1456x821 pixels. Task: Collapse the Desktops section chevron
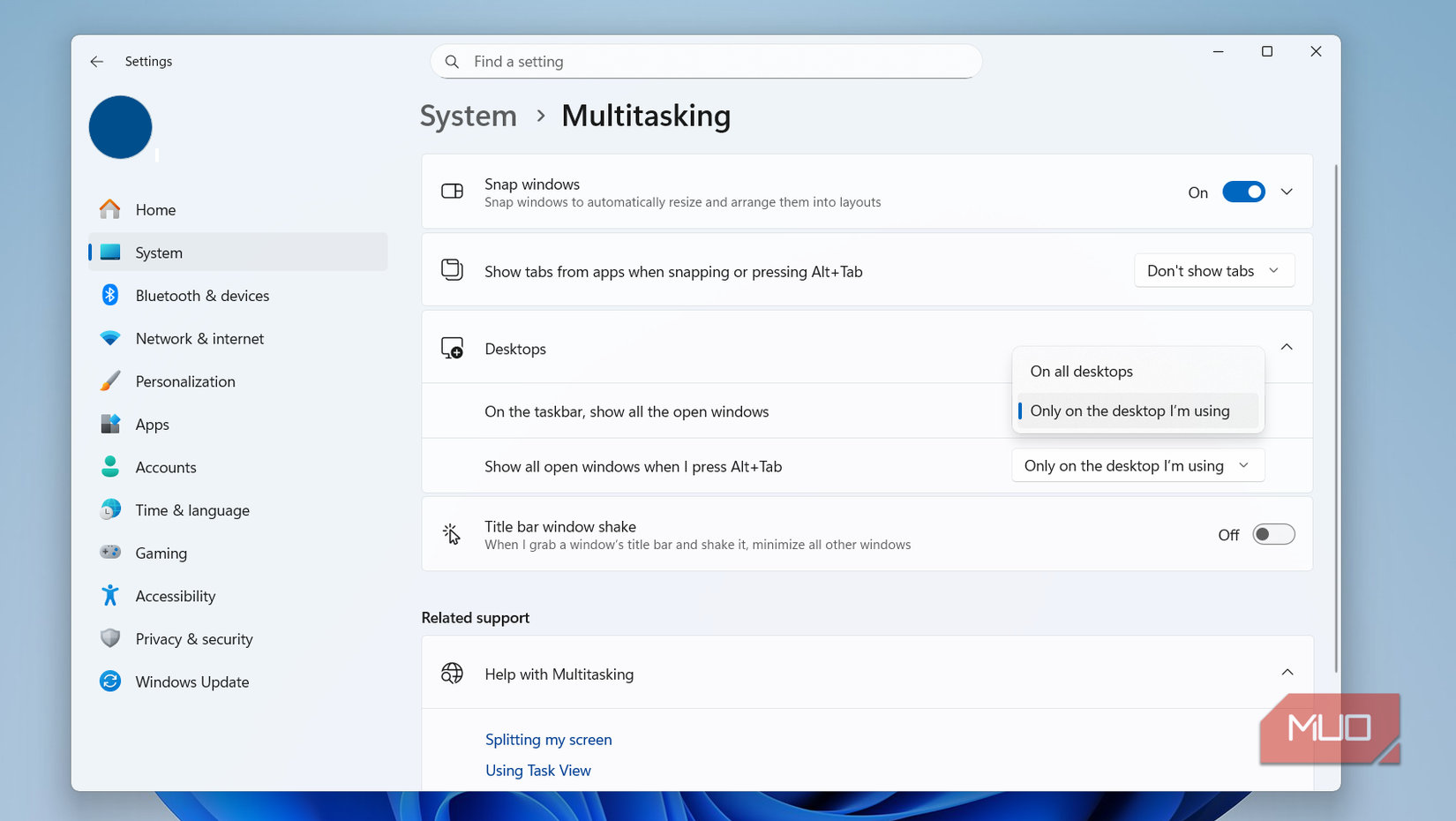[1287, 348]
